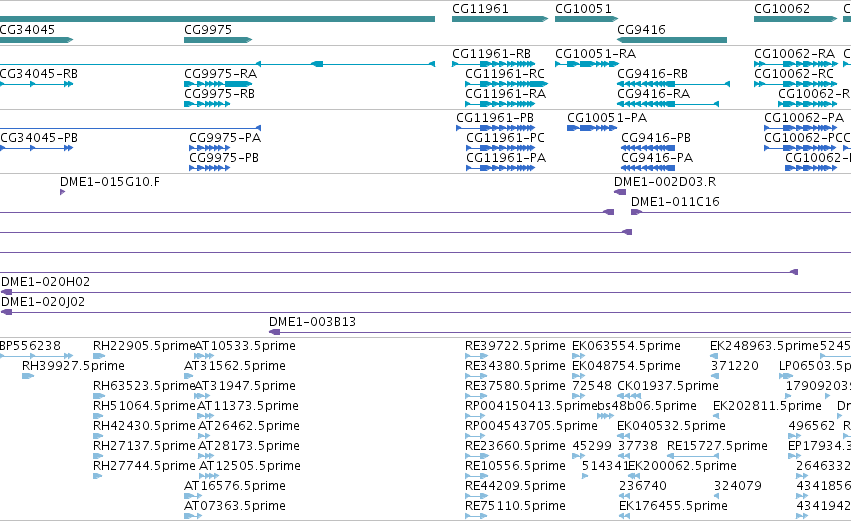This screenshot has width=851, height=521.
Task: Click protein CG11961-PB label
Action: [495, 118]
